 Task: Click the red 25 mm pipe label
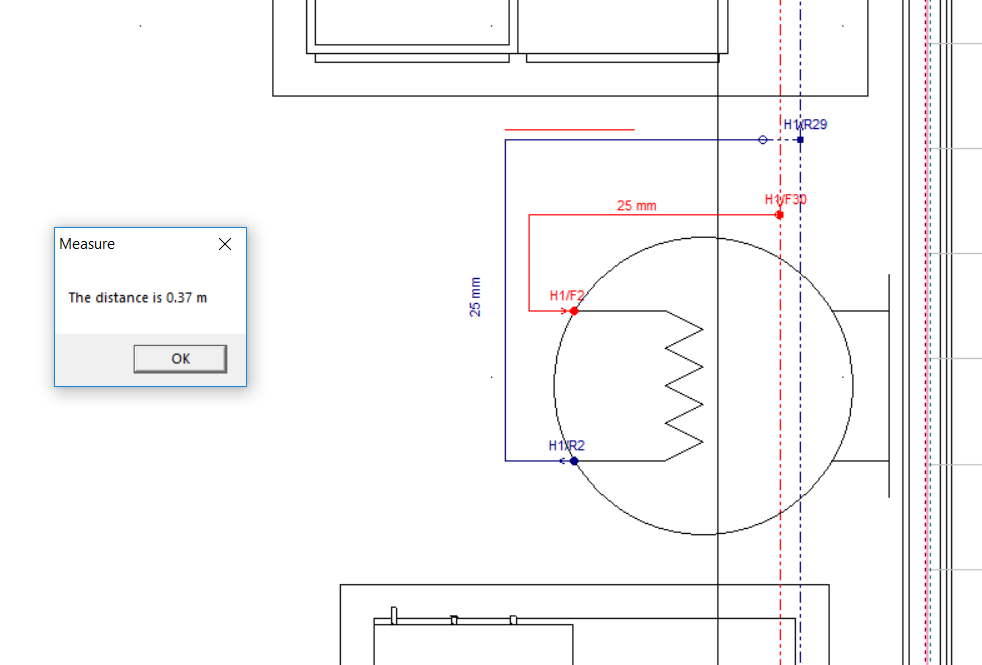point(636,205)
